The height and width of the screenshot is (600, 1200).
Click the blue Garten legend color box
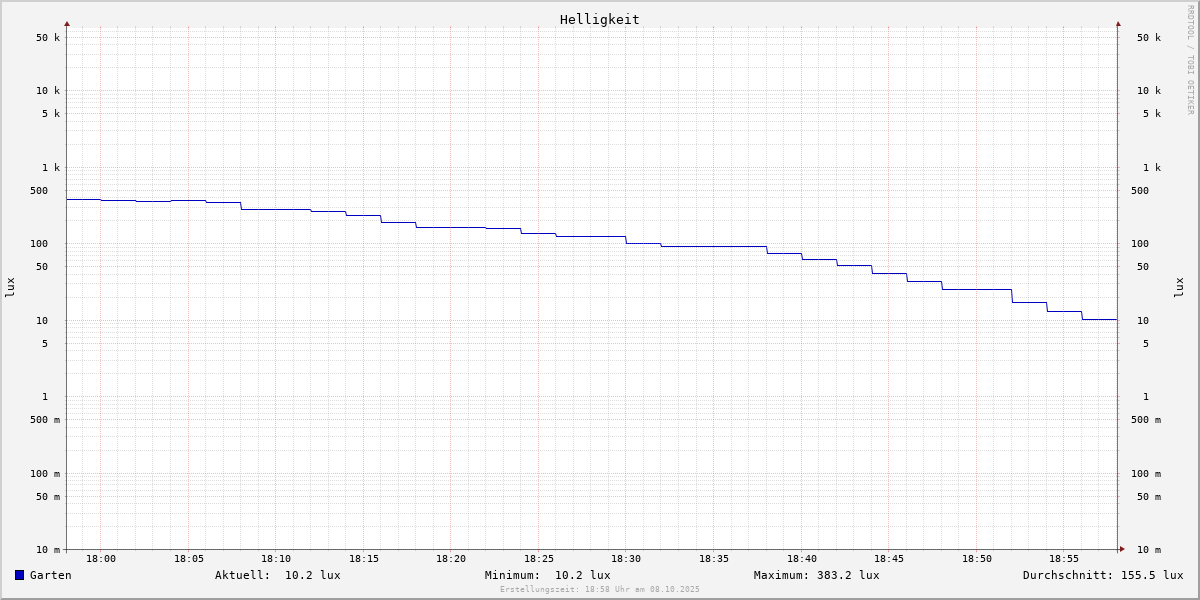19,575
